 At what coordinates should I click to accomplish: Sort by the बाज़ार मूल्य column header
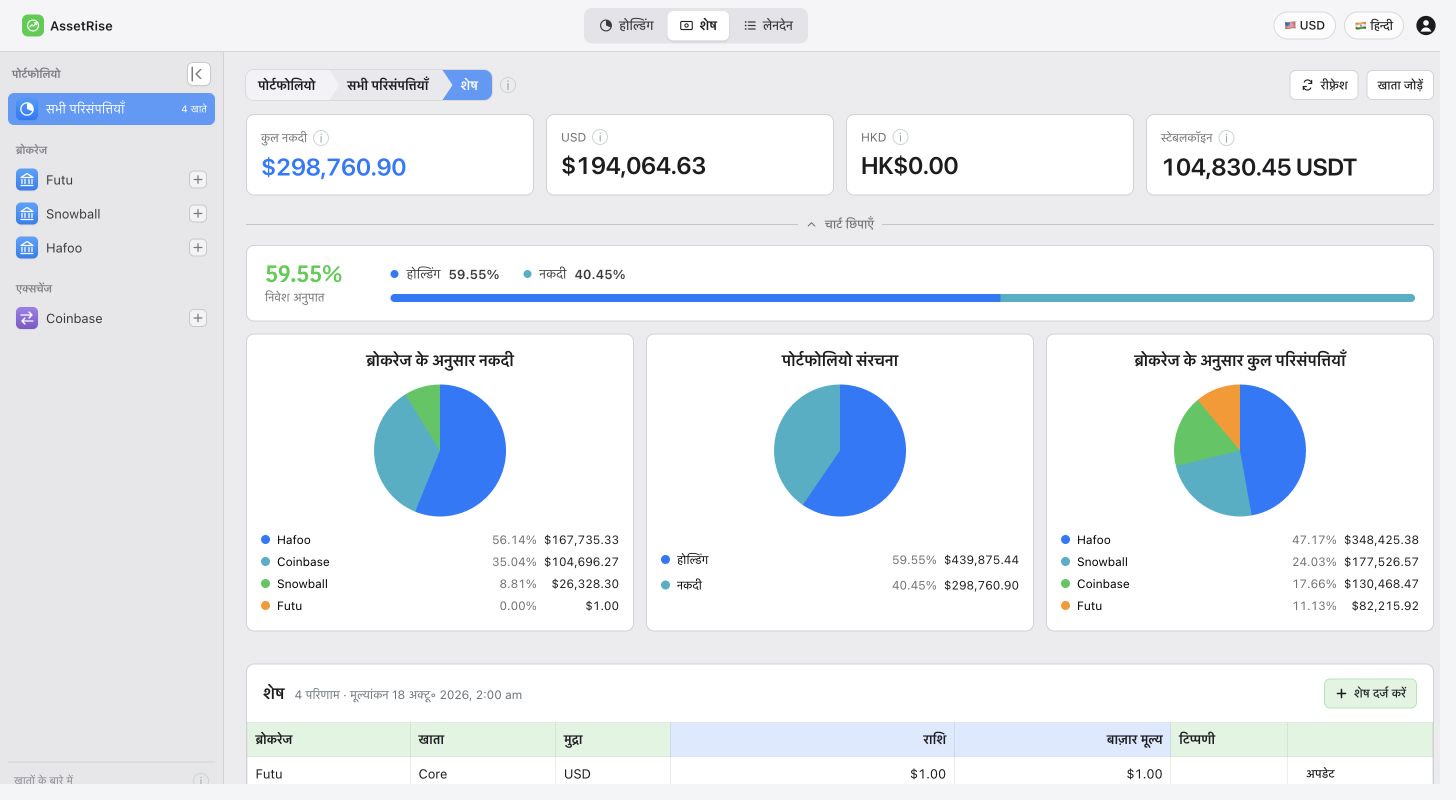[x=1062, y=740]
